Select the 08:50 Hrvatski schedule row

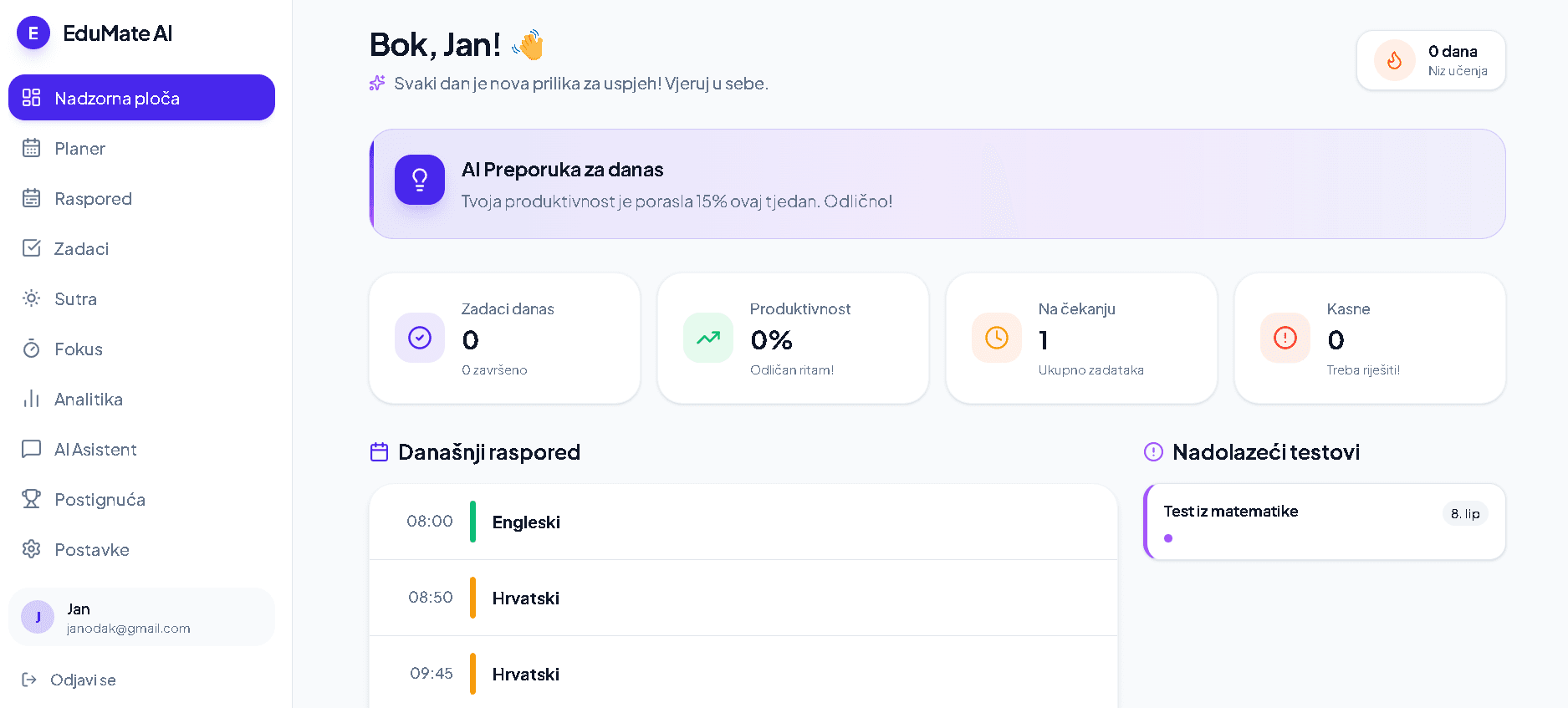coord(743,598)
